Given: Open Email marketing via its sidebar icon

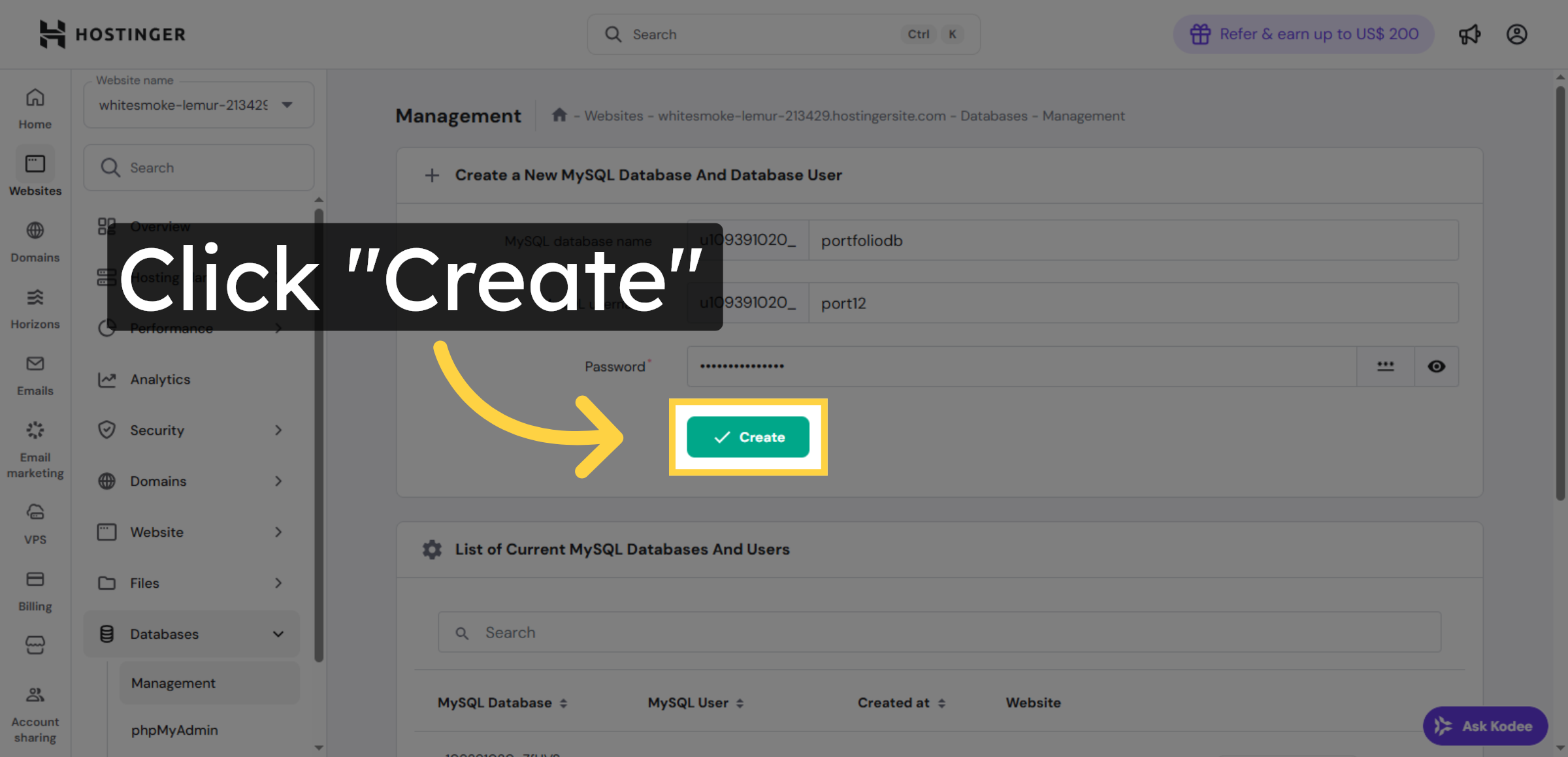Looking at the screenshot, I should [35, 429].
